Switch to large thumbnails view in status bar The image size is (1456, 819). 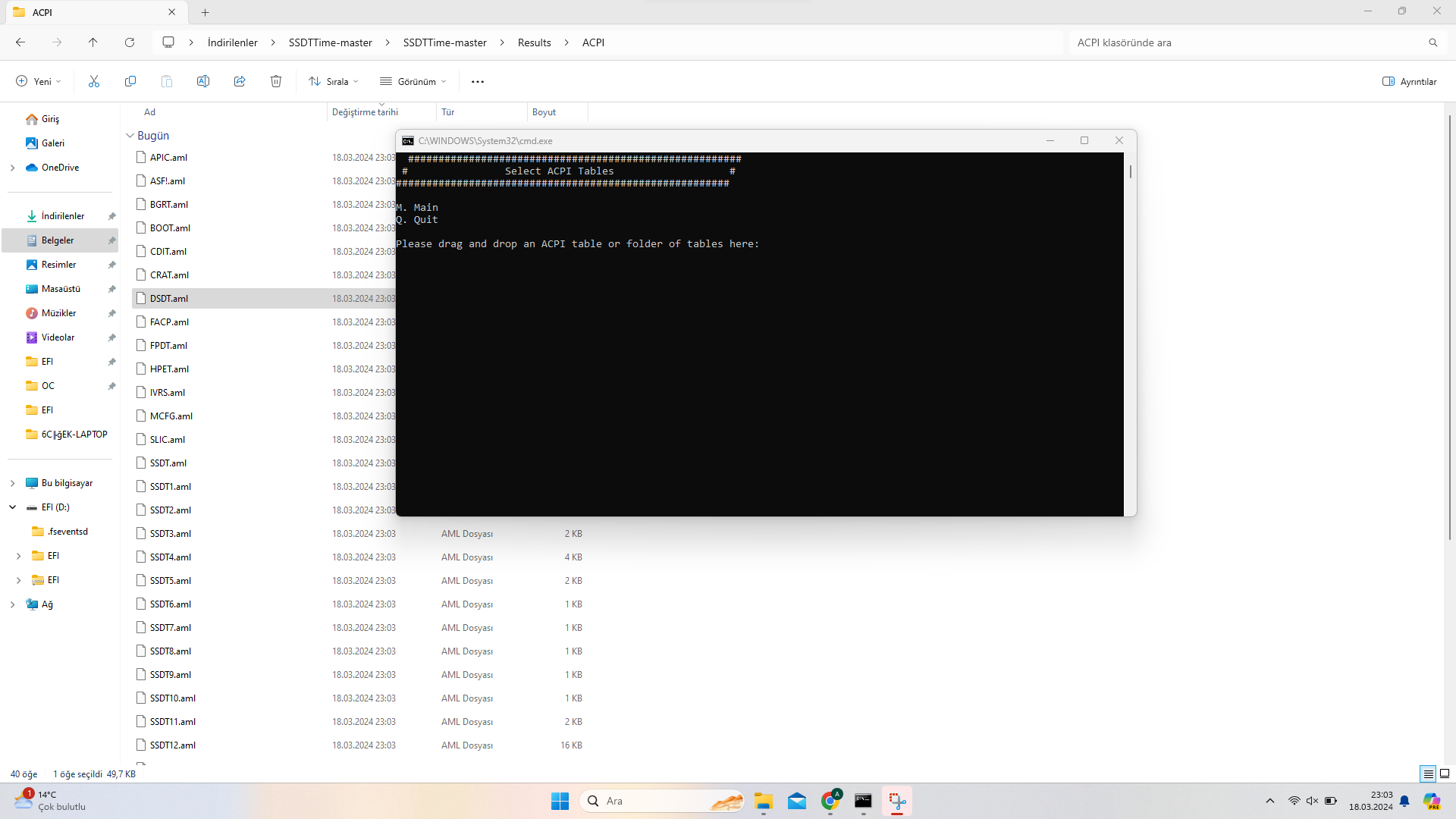pos(1445,773)
